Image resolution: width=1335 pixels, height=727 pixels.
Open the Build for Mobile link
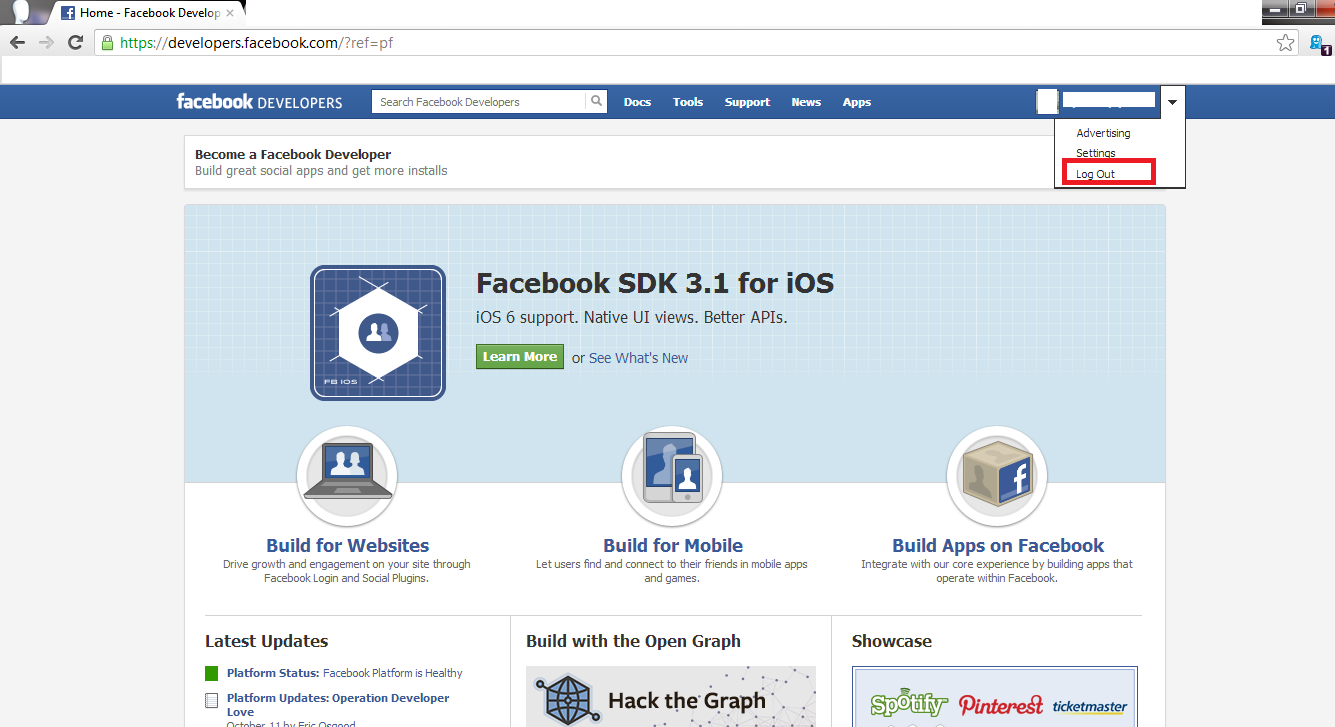(x=673, y=545)
